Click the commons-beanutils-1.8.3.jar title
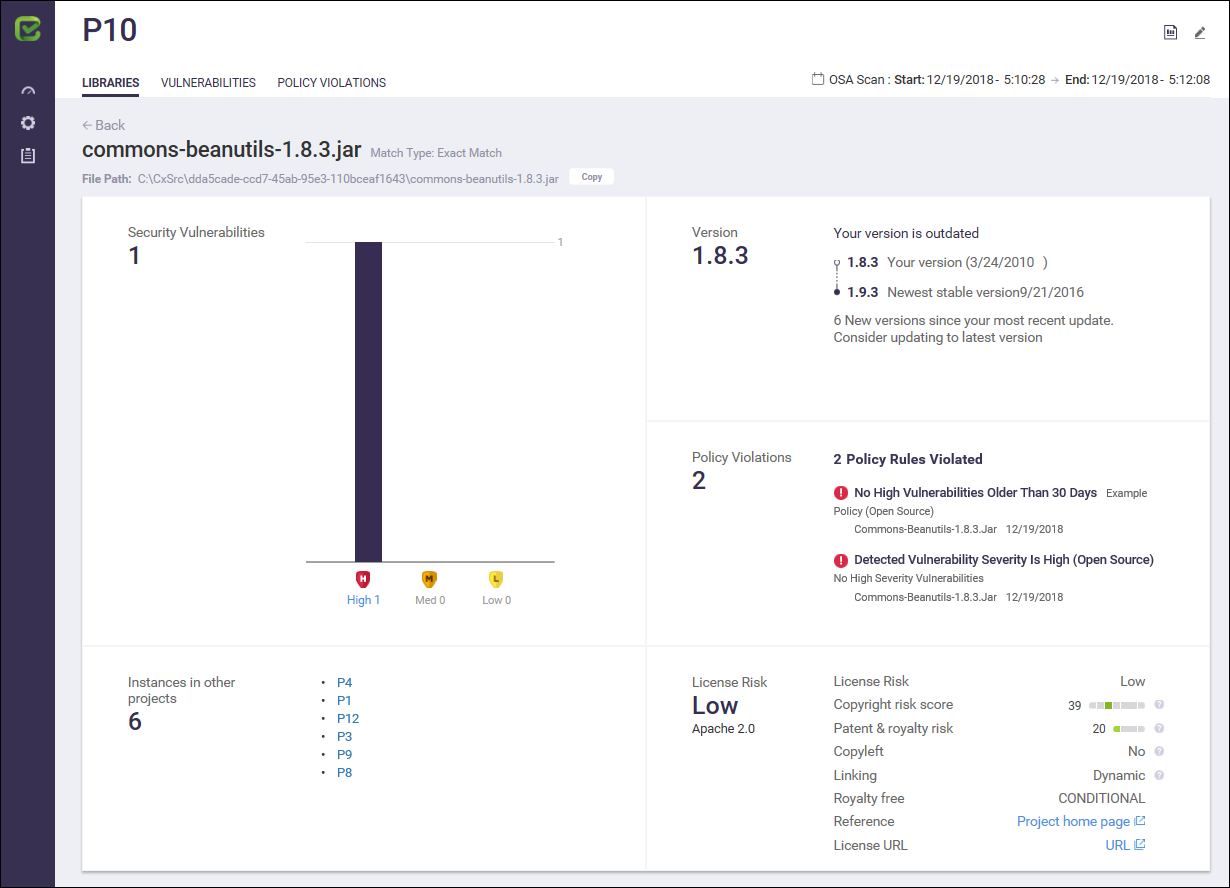Viewport: 1230px width, 888px height. pyautogui.click(x=222, y=150)
